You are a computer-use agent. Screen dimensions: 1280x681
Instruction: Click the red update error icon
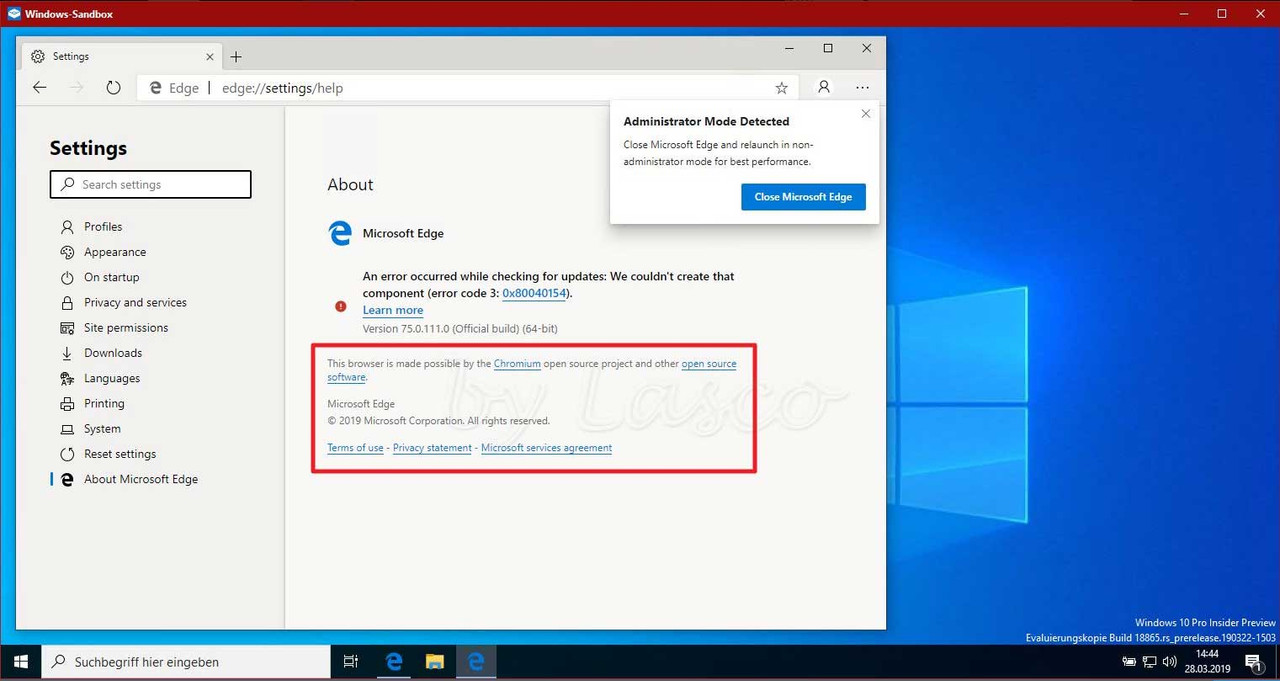(x=341, y=306)
